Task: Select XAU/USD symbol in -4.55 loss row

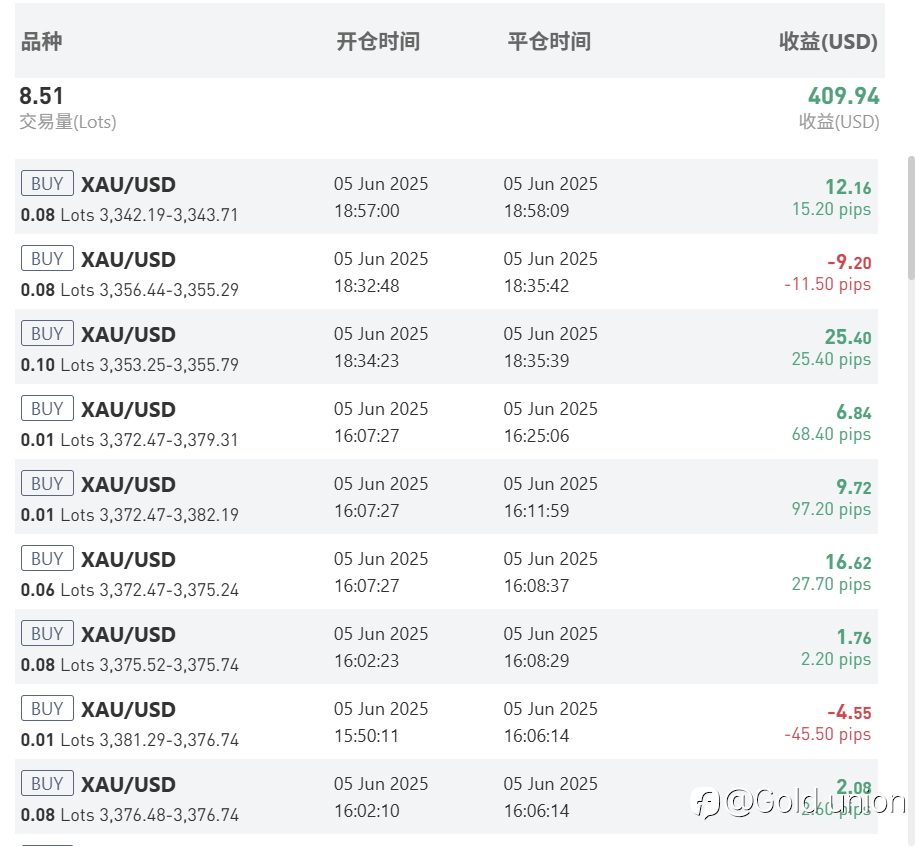Action: 128,709
